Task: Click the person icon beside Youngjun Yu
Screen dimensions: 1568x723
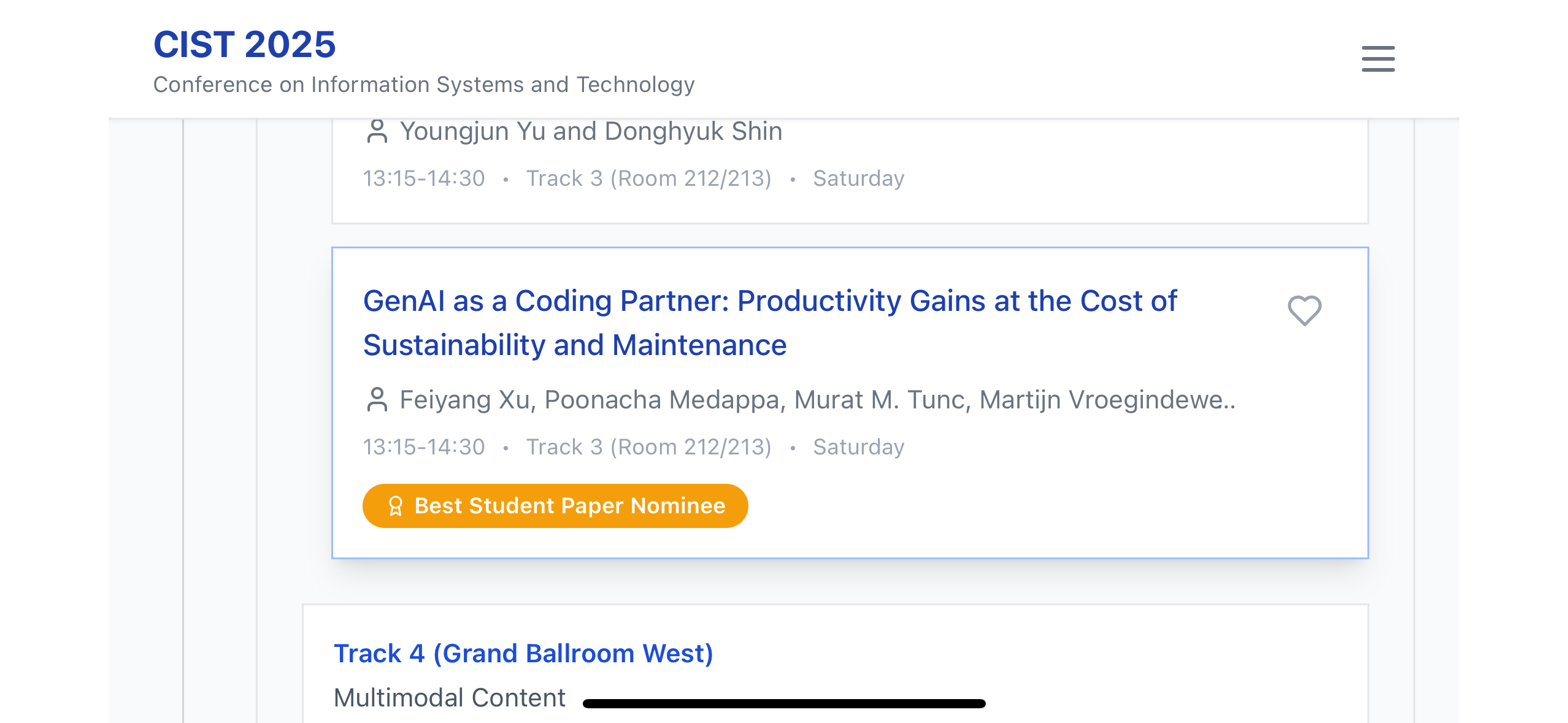Action: (377, 131)
